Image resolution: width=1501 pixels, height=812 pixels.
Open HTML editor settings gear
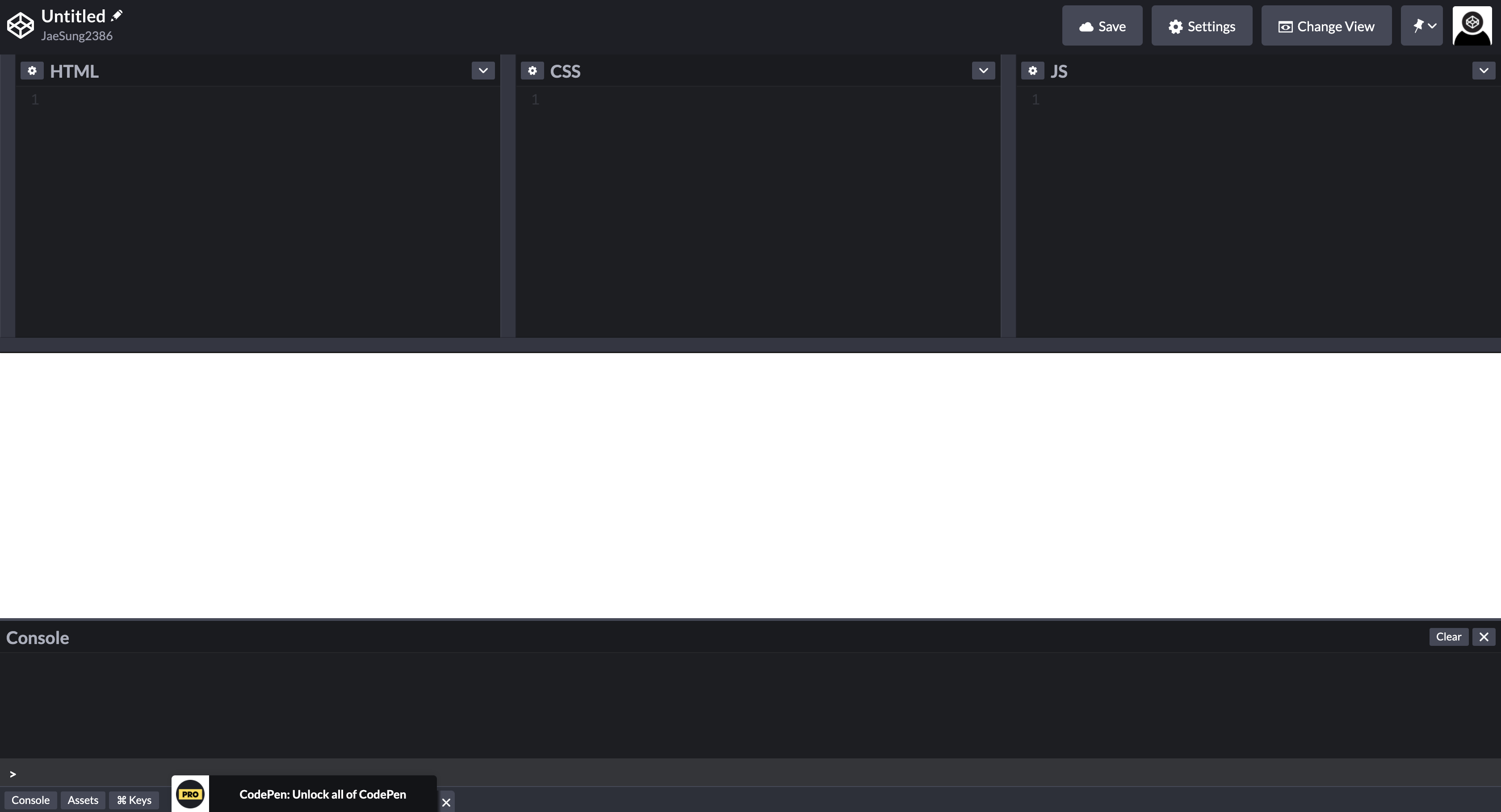tap(32, 71)
